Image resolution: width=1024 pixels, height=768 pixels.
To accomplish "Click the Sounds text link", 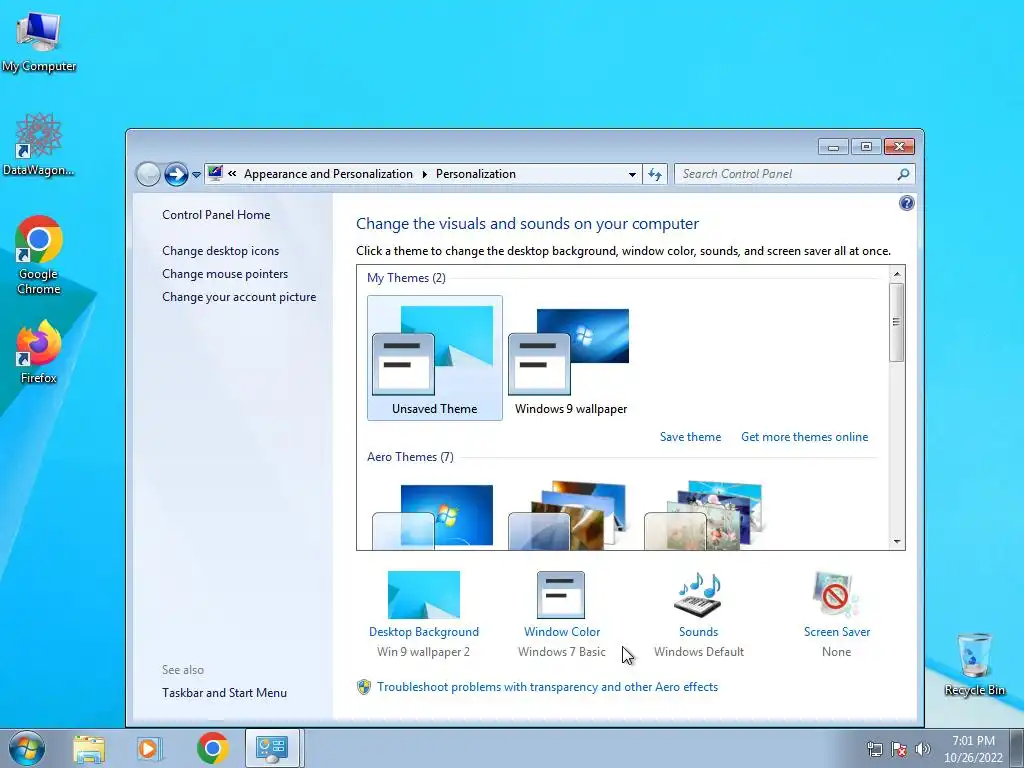I will [x=699, y=632].
